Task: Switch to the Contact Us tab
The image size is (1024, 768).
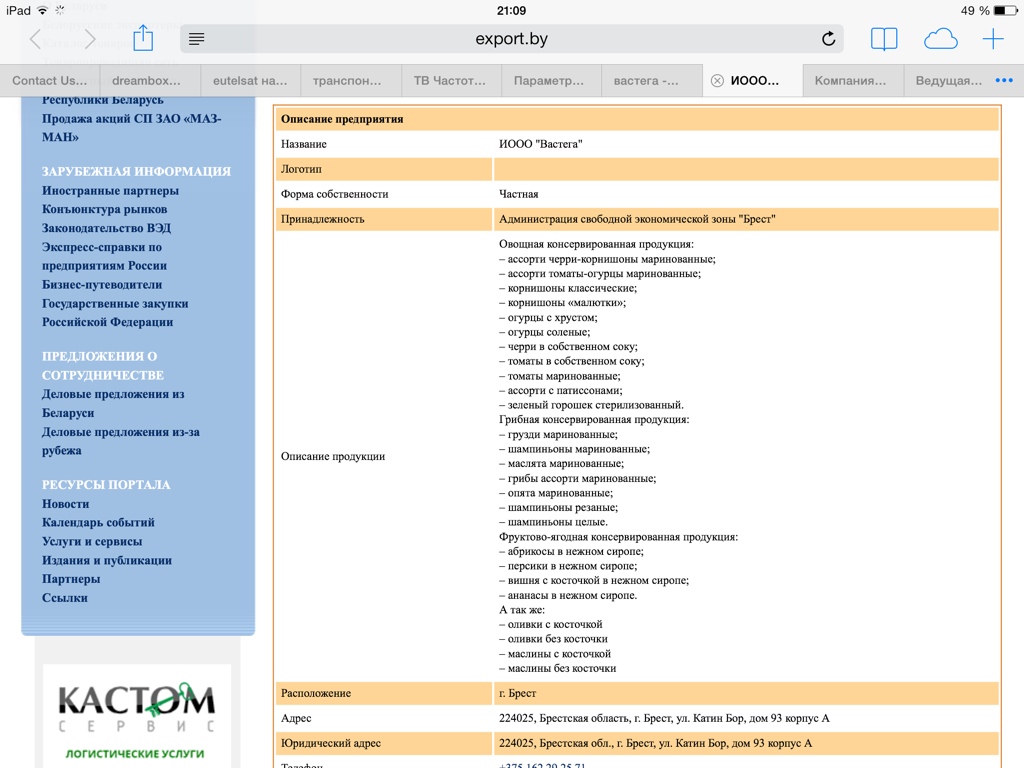Action: 50,81
